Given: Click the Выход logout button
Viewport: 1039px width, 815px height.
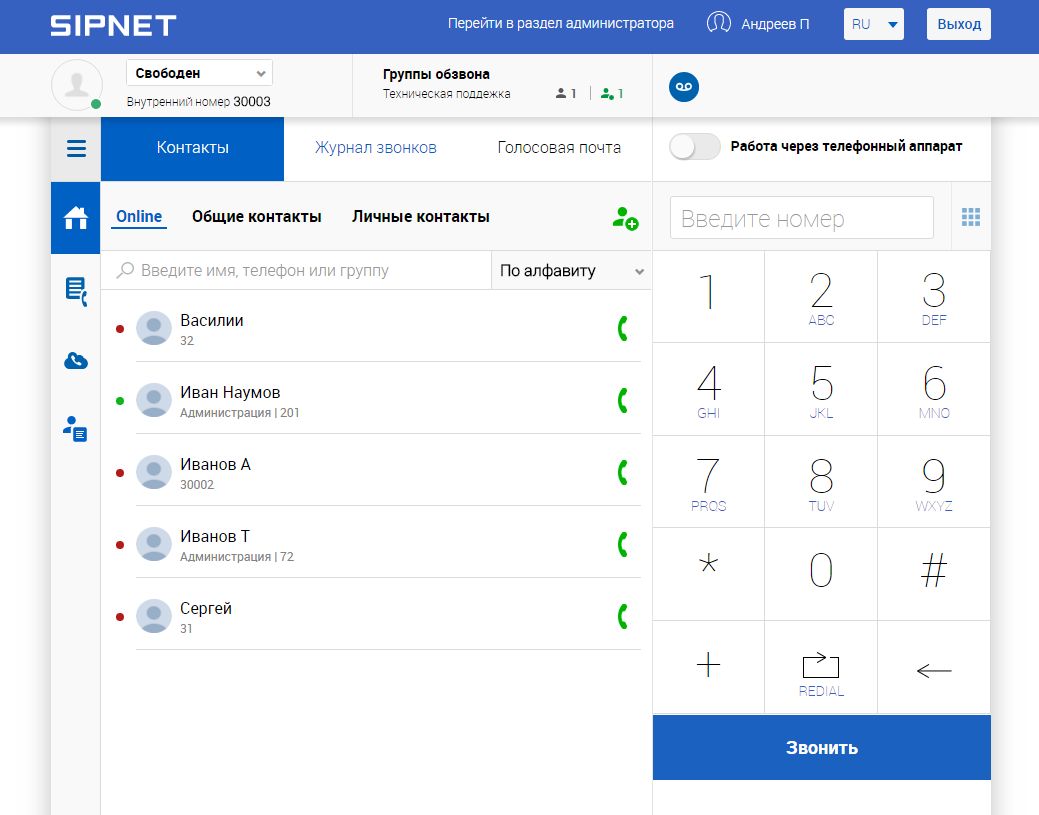Looking at the screenshot, I should click(958, 25).
